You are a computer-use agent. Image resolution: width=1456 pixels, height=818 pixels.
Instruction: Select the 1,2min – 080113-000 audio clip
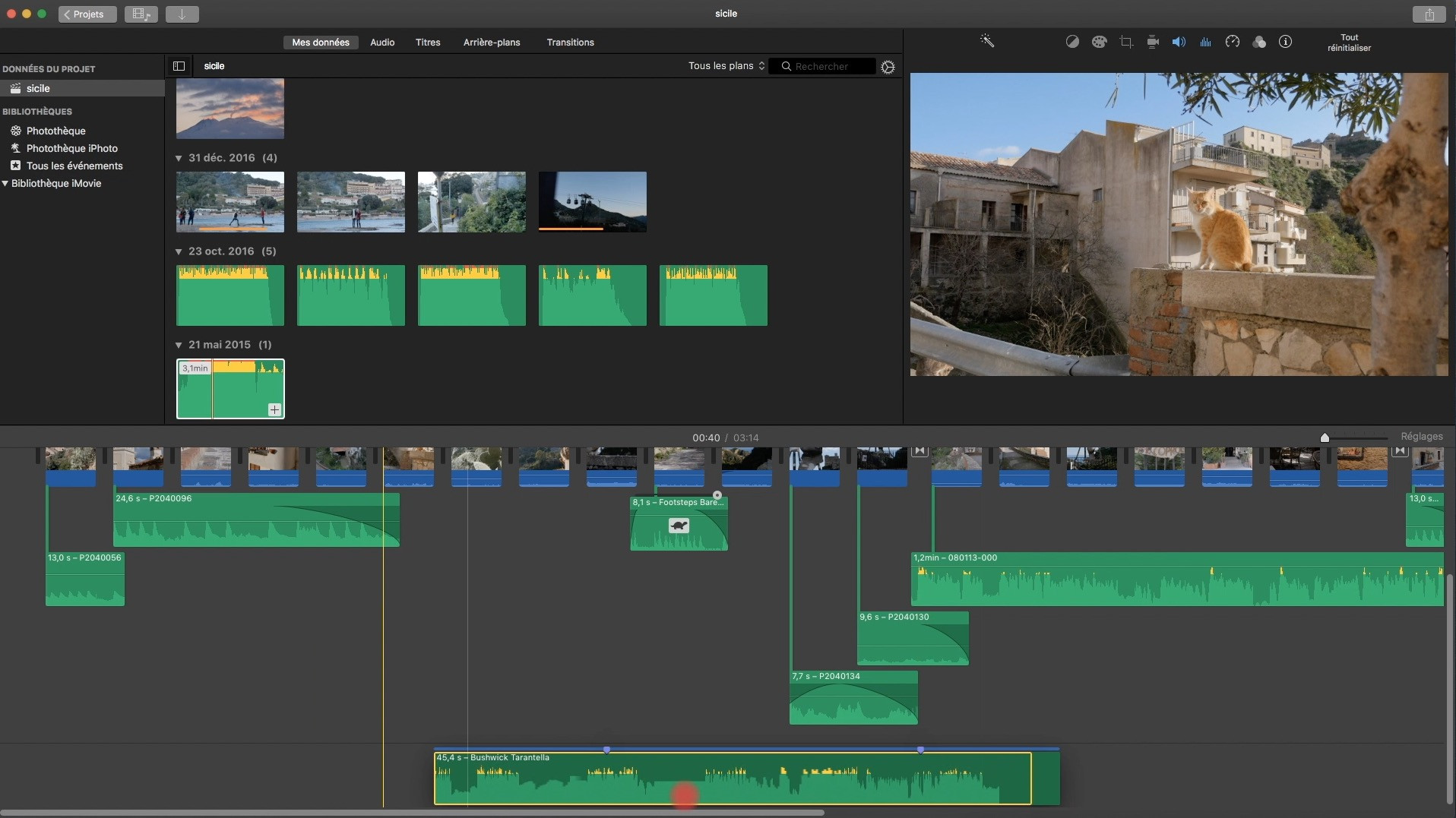click(x=1177, y=579)
